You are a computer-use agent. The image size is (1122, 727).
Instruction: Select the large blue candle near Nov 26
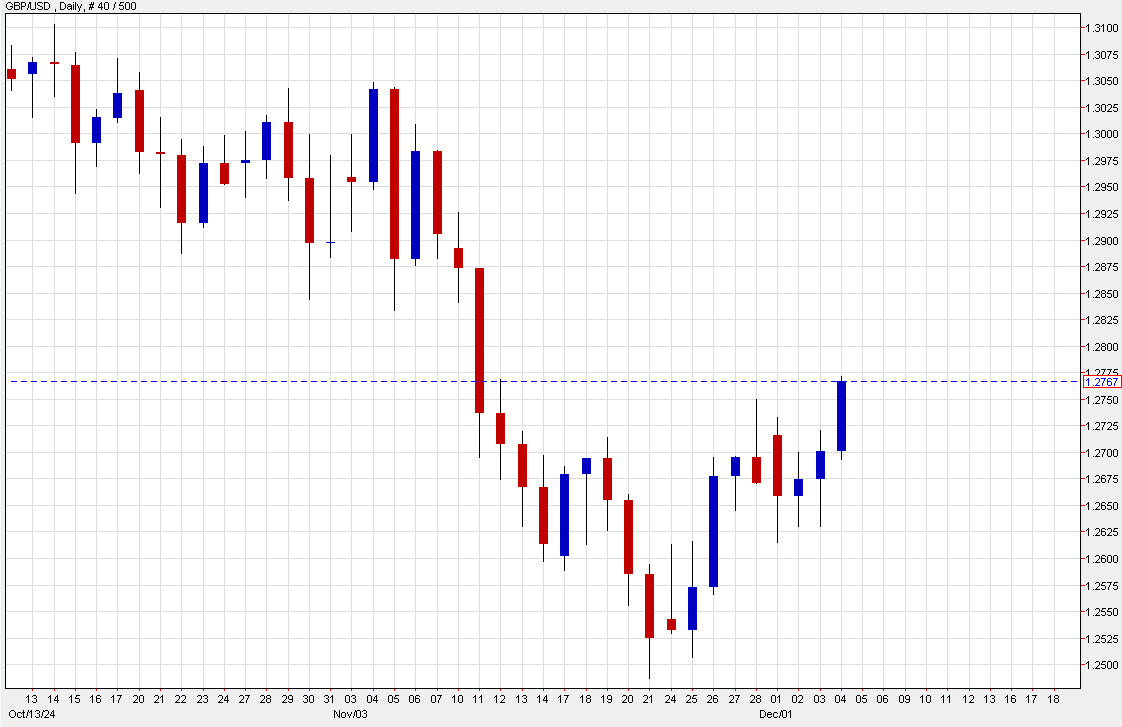712,530
